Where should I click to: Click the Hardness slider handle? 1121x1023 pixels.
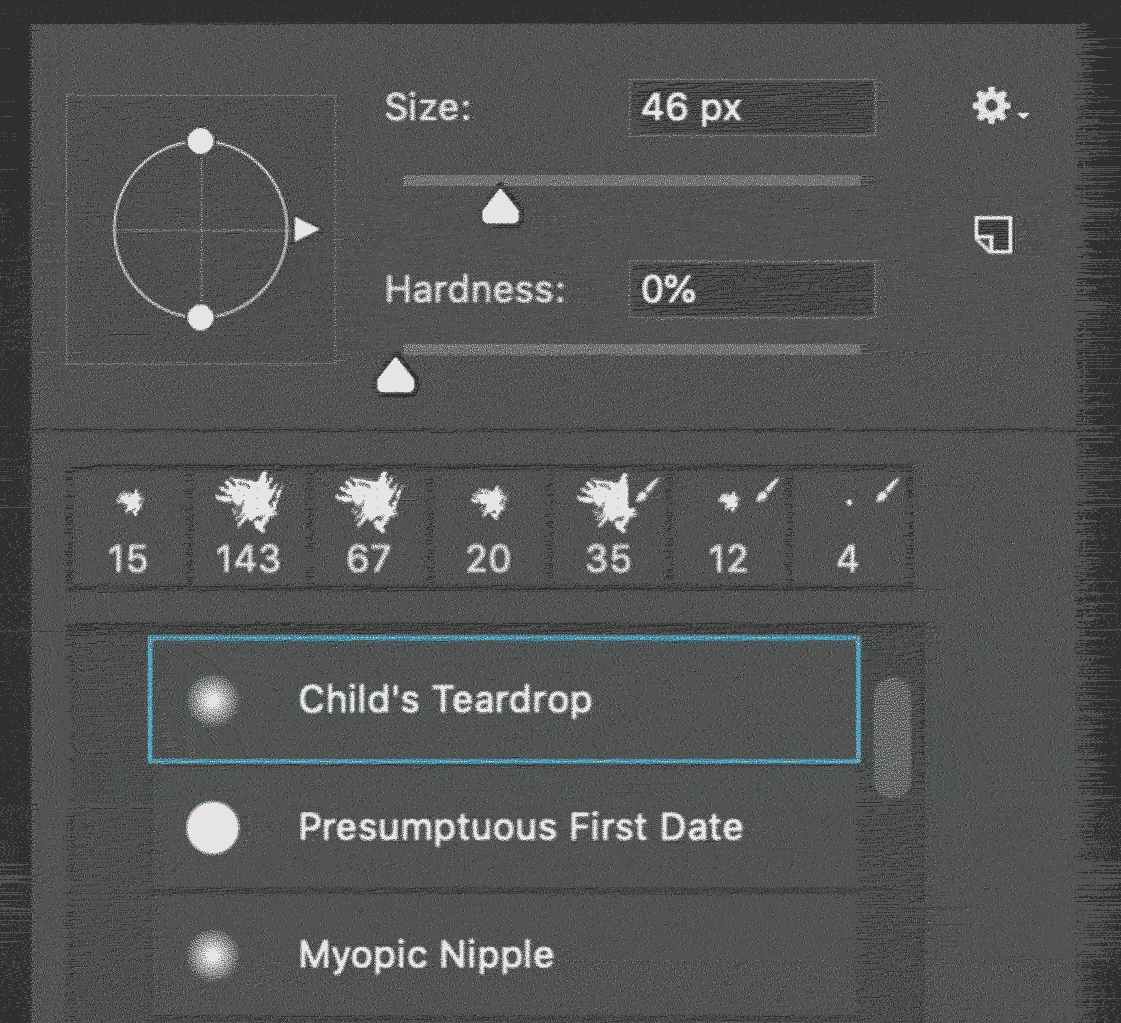pos(396,375)
